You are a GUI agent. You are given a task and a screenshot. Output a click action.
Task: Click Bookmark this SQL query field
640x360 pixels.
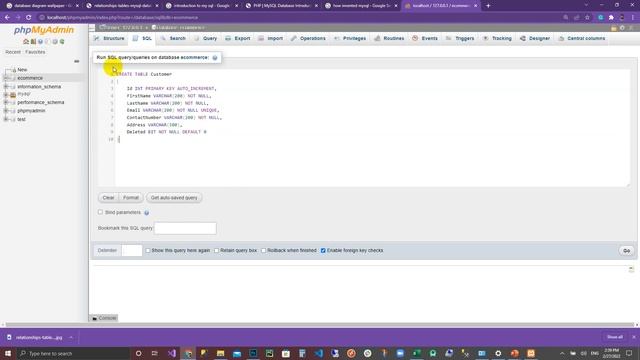(185, 228)
